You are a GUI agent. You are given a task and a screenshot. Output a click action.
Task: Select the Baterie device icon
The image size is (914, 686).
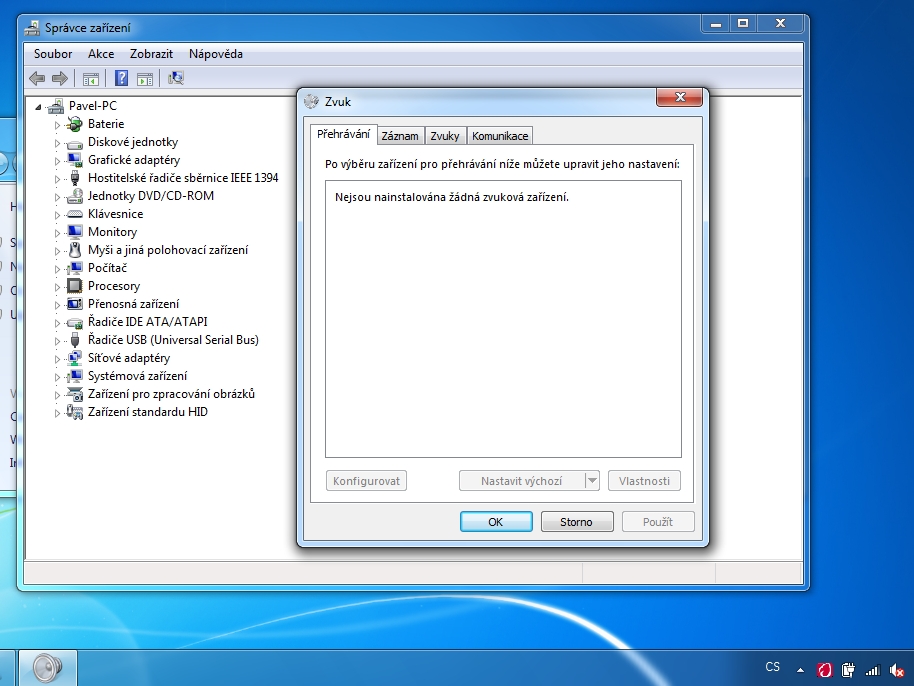75,124
